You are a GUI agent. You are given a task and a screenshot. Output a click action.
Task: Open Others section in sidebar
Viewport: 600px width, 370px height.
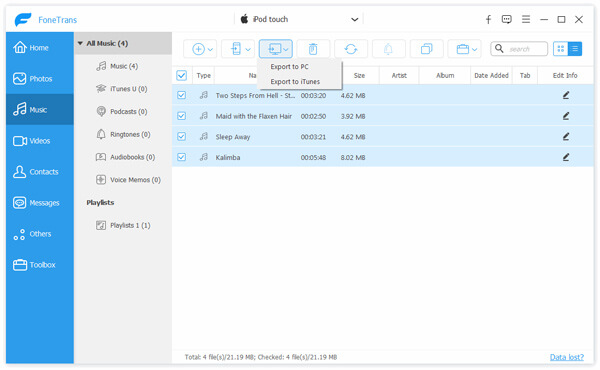coord(40,234)
